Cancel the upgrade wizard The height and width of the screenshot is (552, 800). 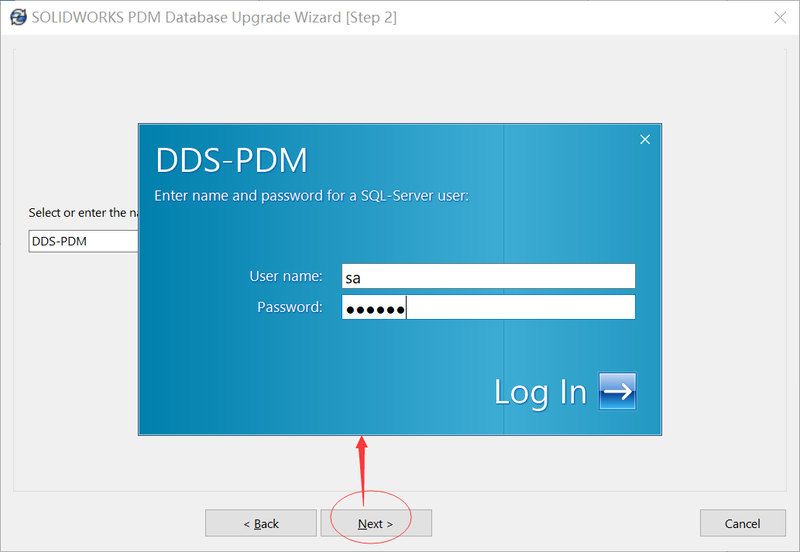tap(742, 523)
